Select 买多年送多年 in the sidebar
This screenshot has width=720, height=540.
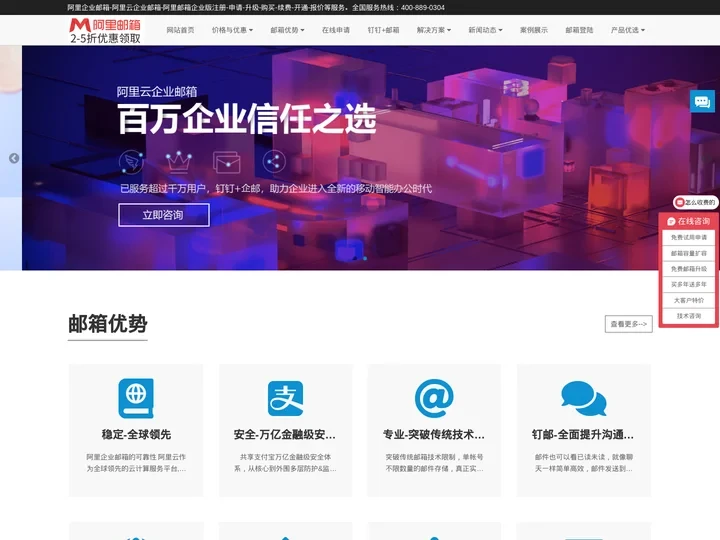point(688,284)
